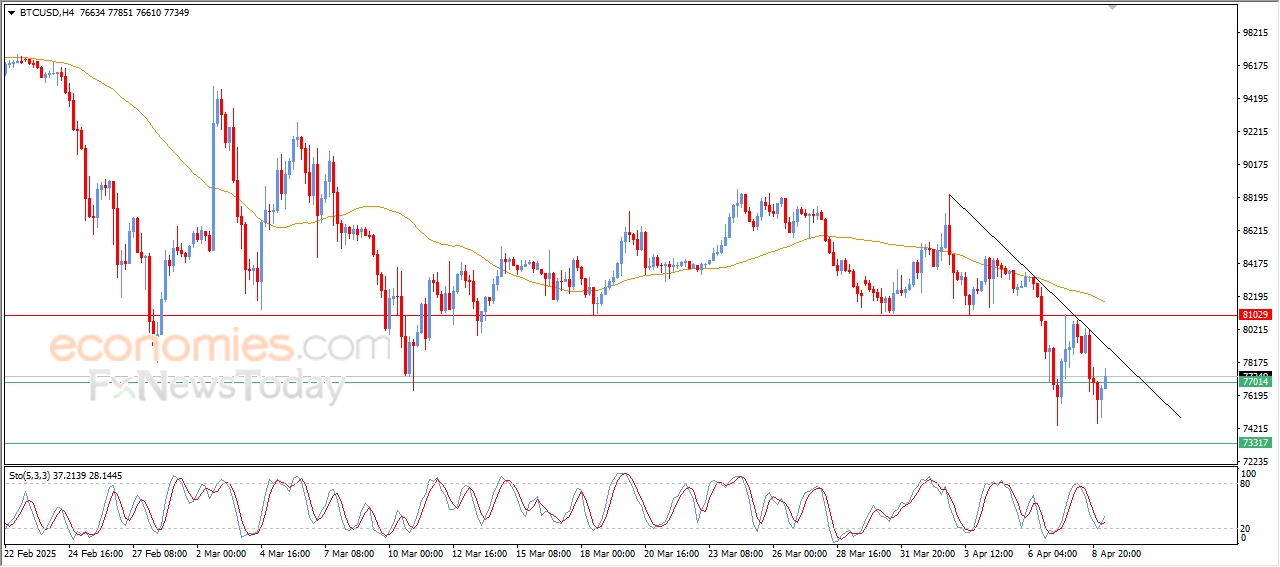The height and width of the screenshot is (567, 1280).
Task: Click the 80215 price axis value
Action: (1256, 330)
